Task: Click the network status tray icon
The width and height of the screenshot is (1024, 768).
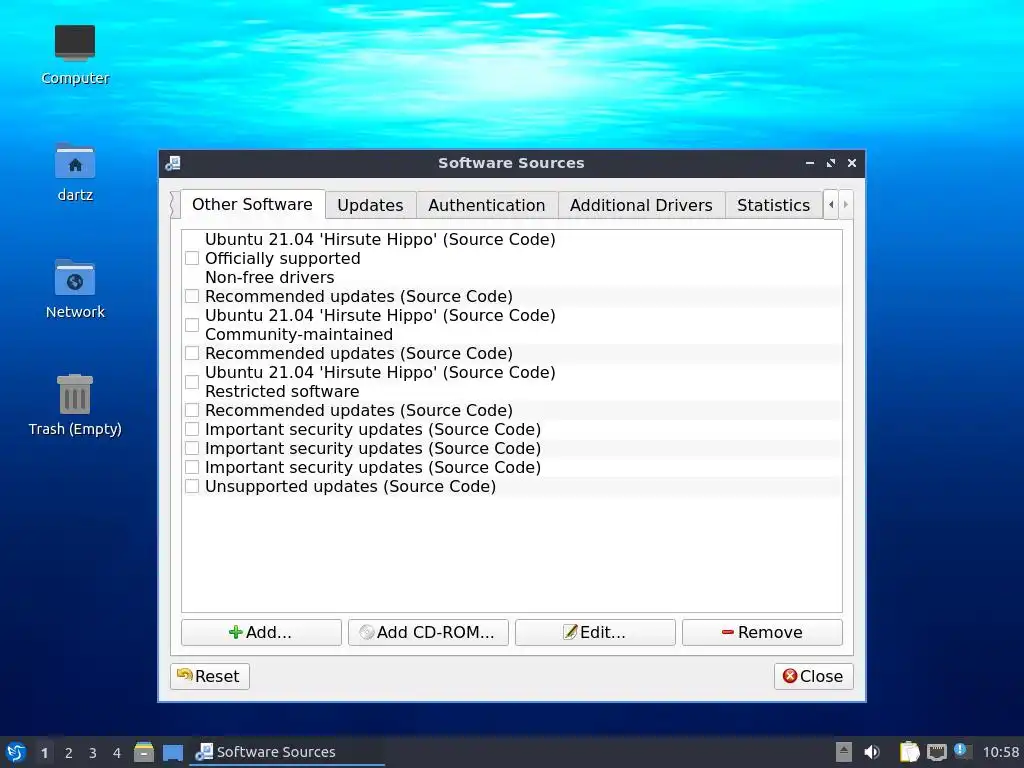Action: click(936, 752)
